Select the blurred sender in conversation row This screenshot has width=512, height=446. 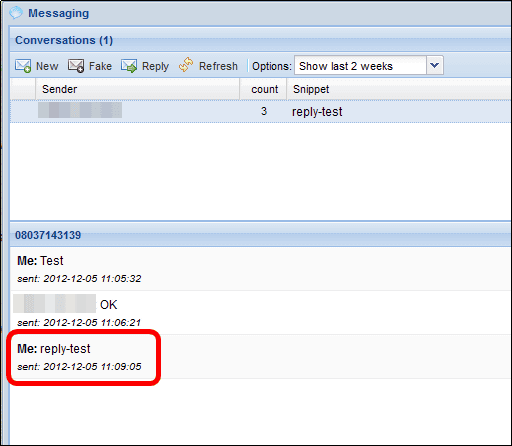(x=80, y=110)
